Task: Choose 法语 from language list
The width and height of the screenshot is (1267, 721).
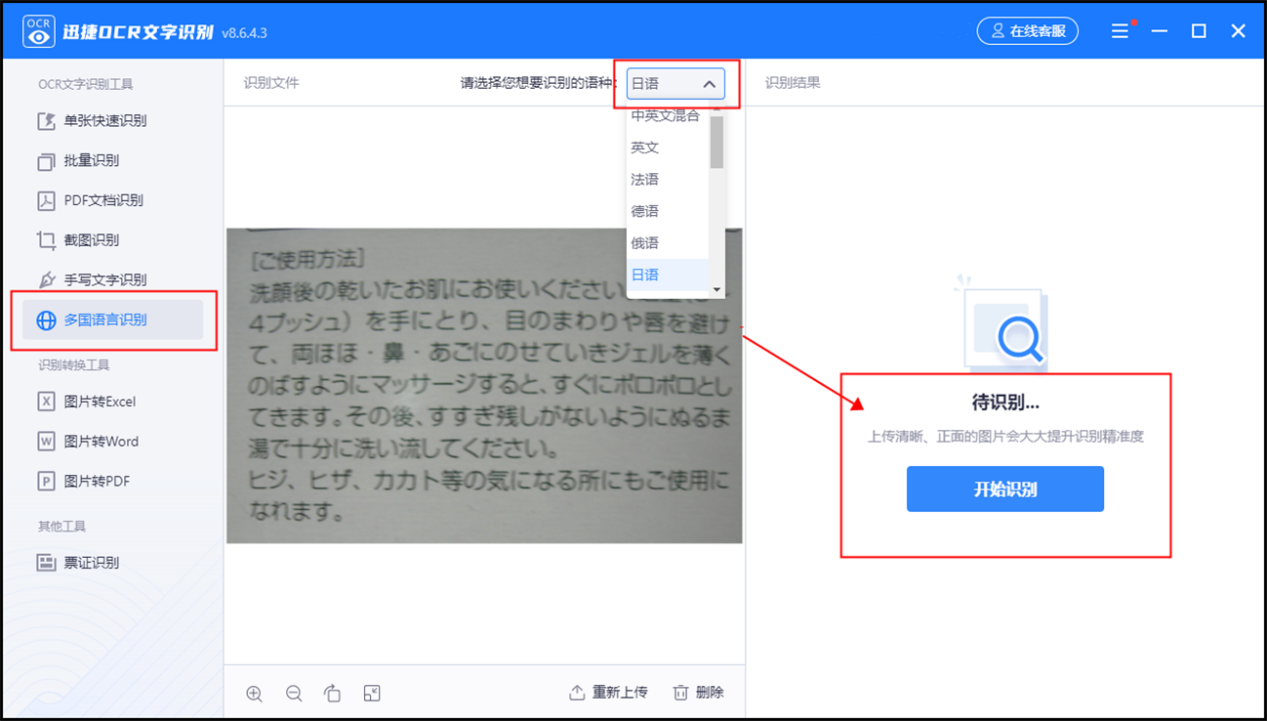Action: tap(667, 179)
